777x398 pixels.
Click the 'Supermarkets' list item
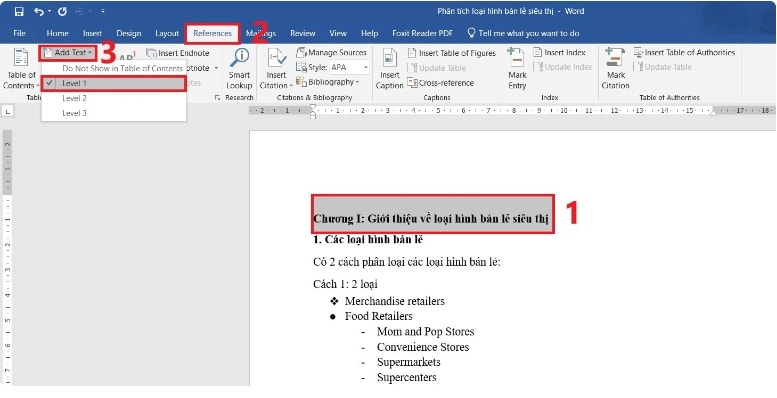408,362
